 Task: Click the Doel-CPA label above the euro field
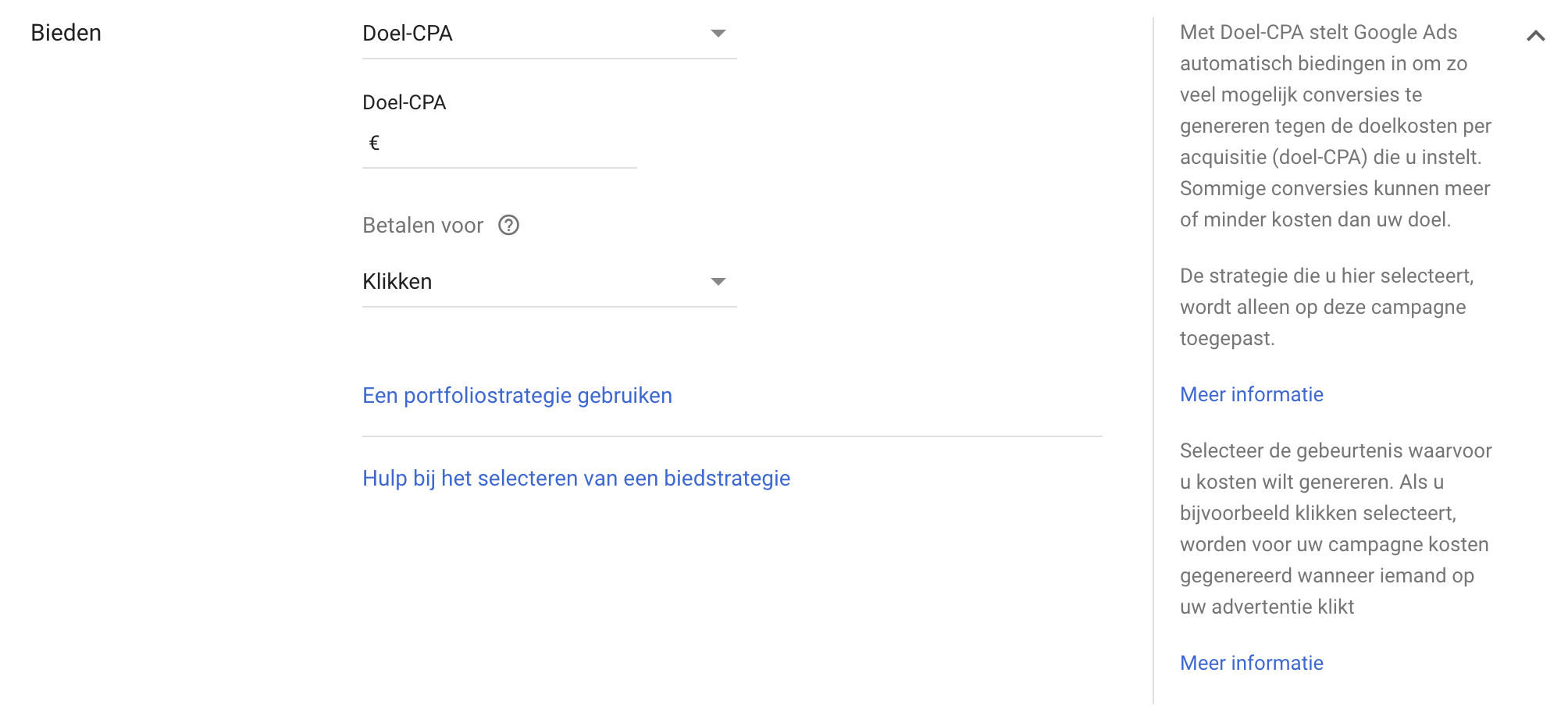404,102
